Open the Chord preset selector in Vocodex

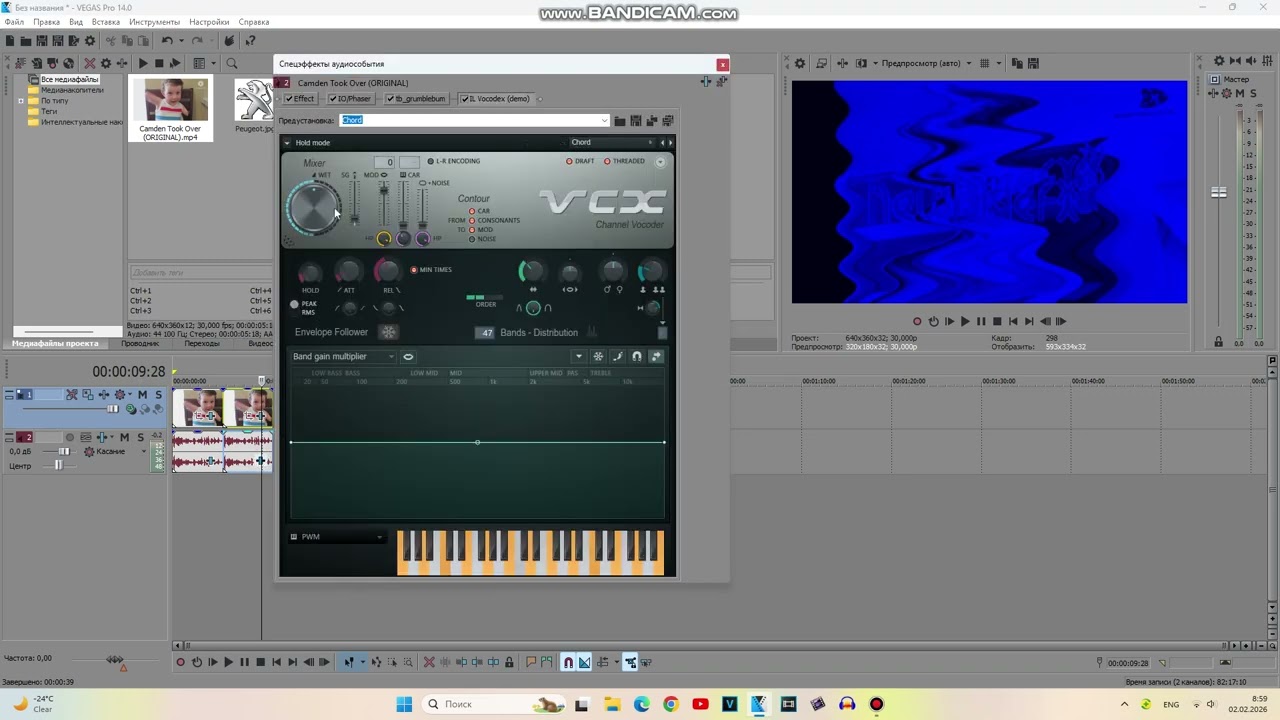tap(611, 142)
